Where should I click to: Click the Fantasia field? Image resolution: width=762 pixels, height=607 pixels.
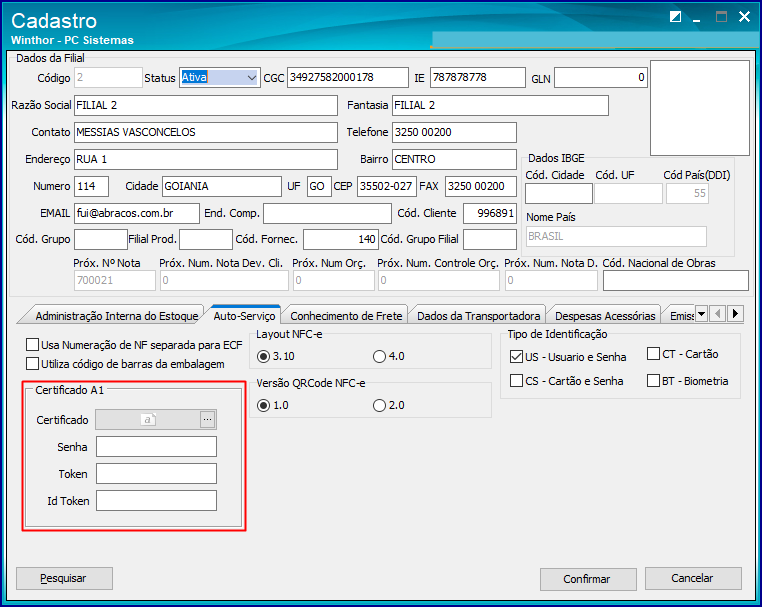pyautogui.click(x=500, y=105)
